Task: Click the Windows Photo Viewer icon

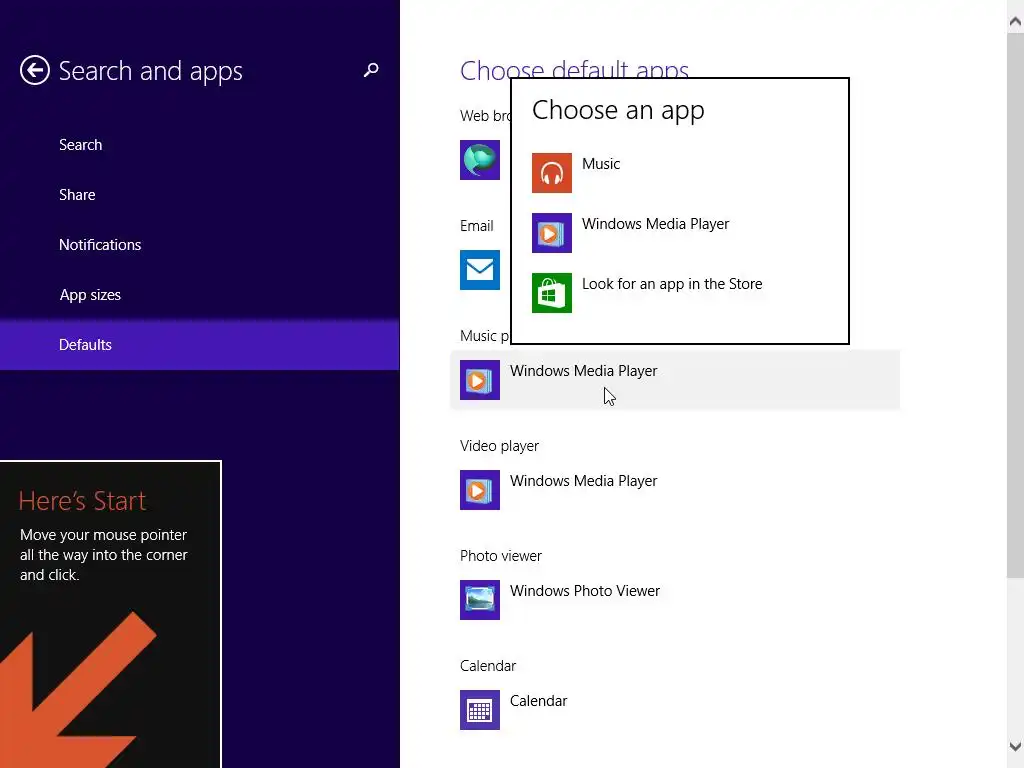Action: pyautogui.click(x=479, y=600)
